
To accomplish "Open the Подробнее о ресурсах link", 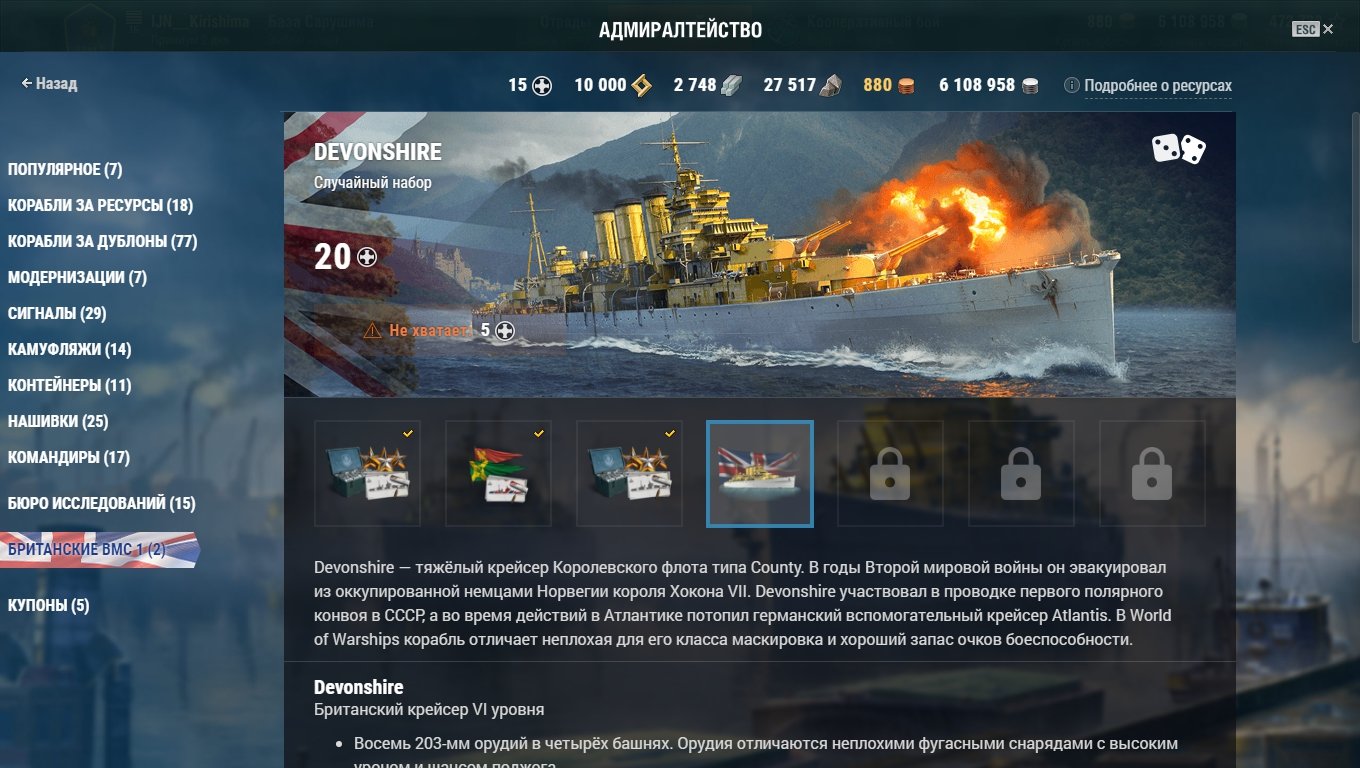I will (1157, 86).
